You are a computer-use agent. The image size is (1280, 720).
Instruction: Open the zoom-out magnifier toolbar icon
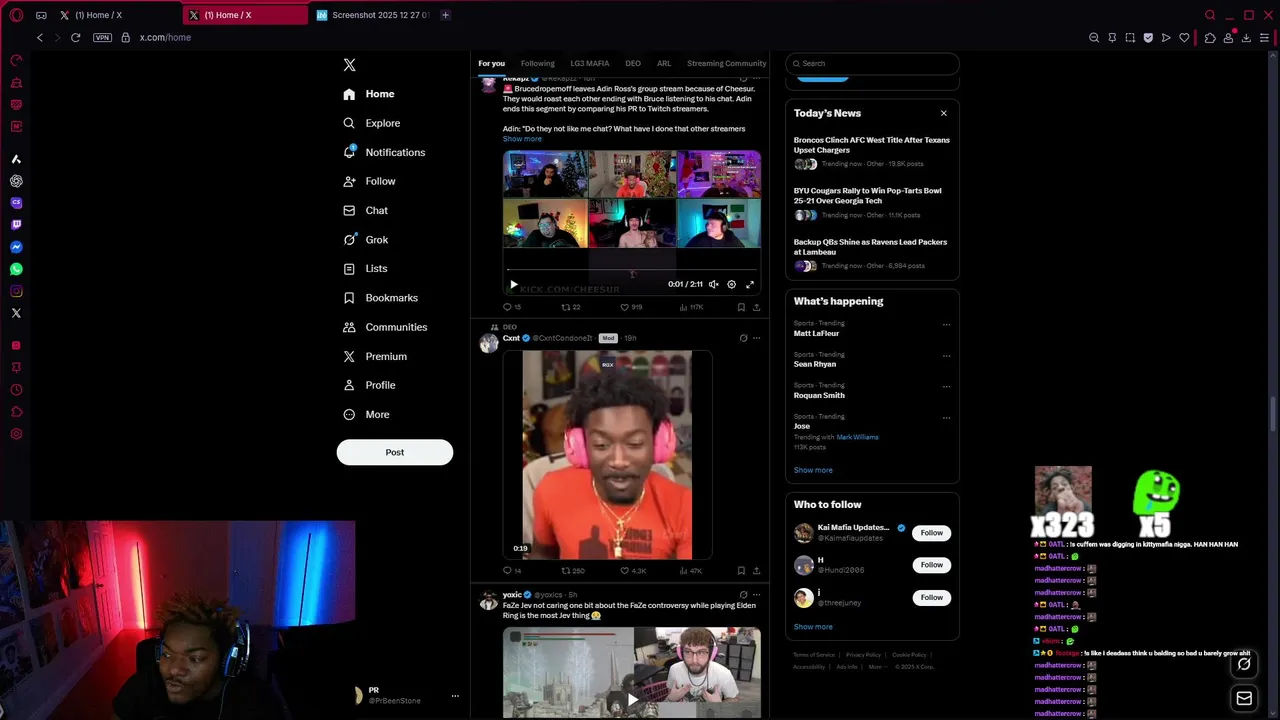pyautogui.click(x=1094, y=37)
